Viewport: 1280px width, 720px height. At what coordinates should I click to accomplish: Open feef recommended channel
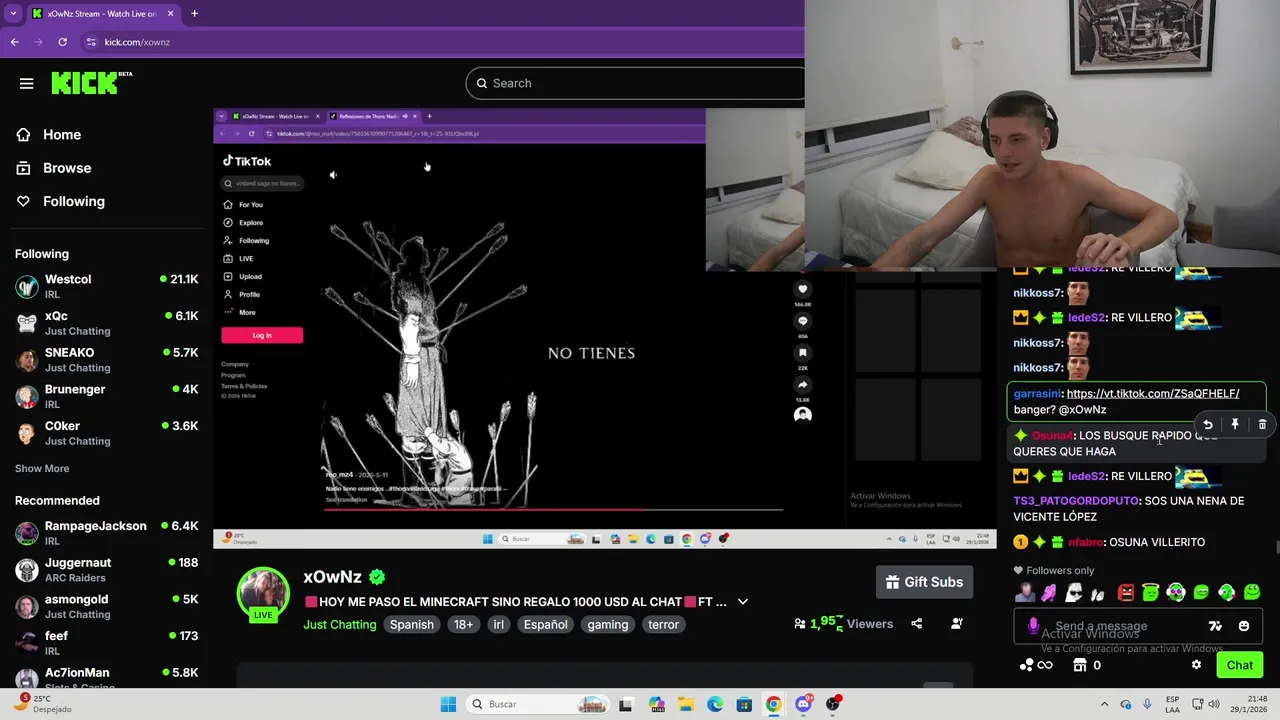[107, 643]
